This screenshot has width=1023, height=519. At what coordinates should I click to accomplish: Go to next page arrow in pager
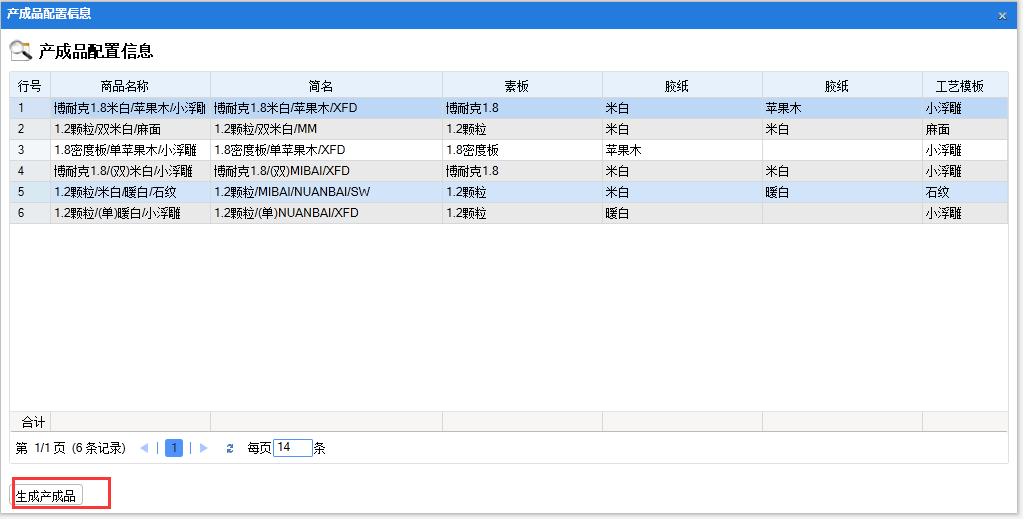pos(204,448)
